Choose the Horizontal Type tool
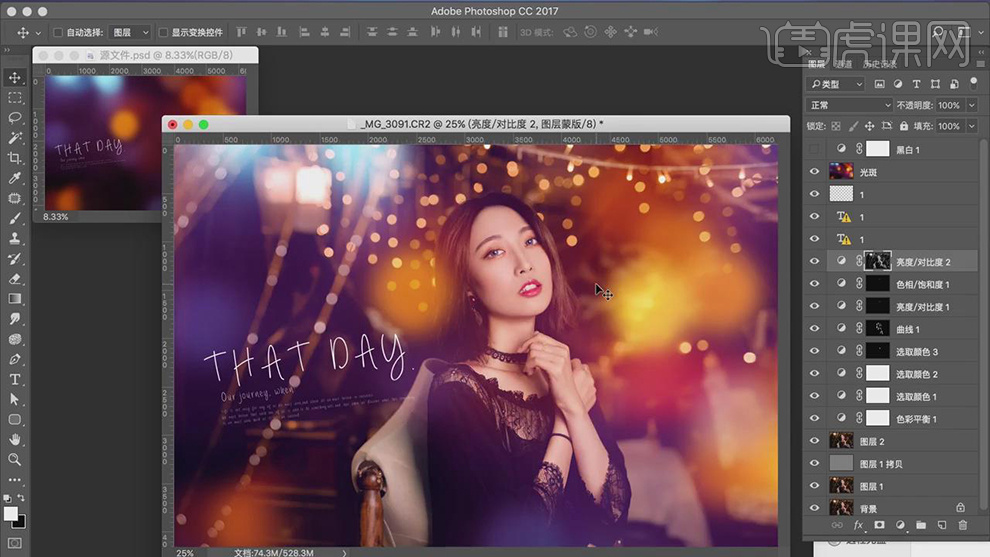990x557 pixels. tap(15, 379)
